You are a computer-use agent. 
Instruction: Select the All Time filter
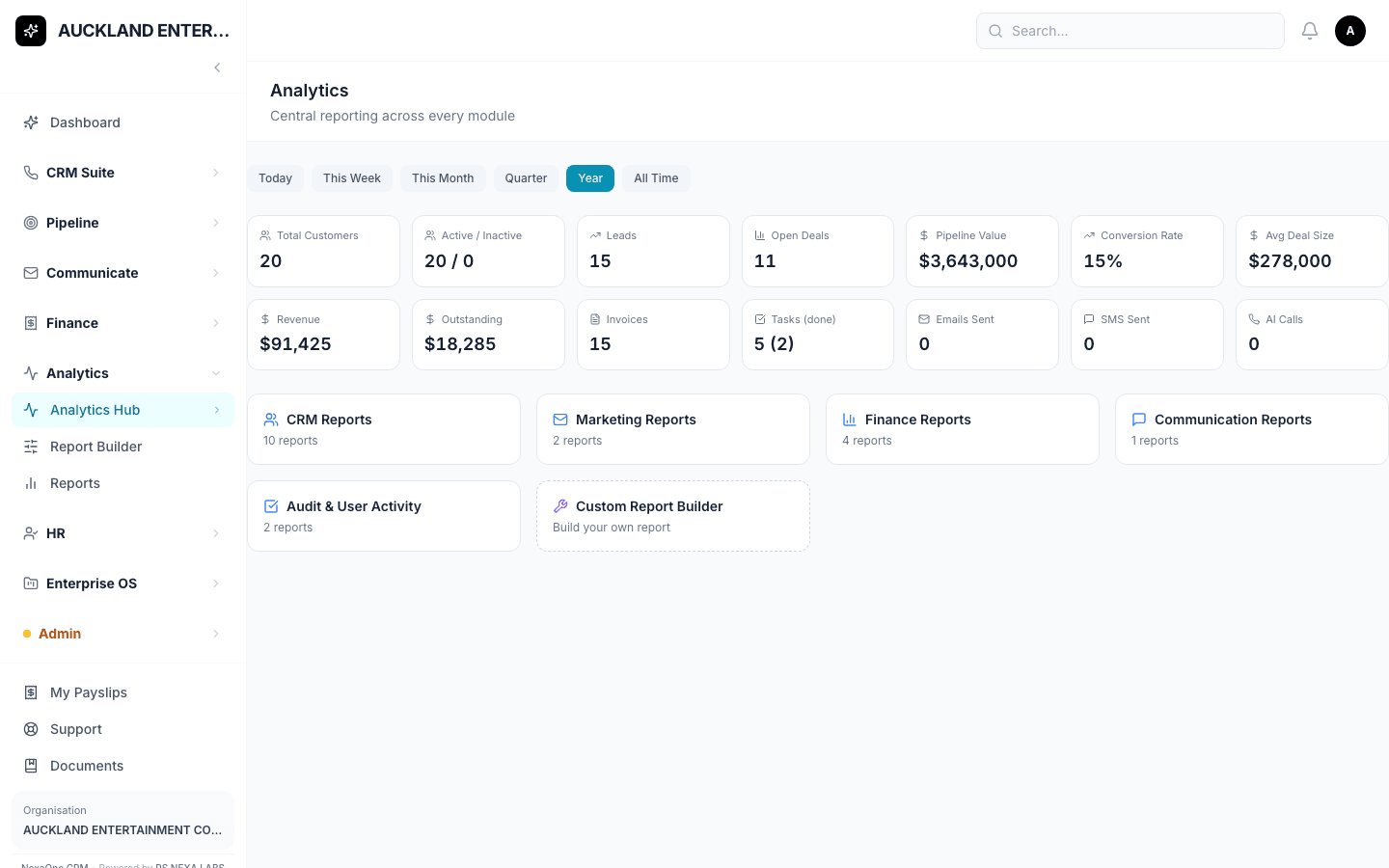656,178
